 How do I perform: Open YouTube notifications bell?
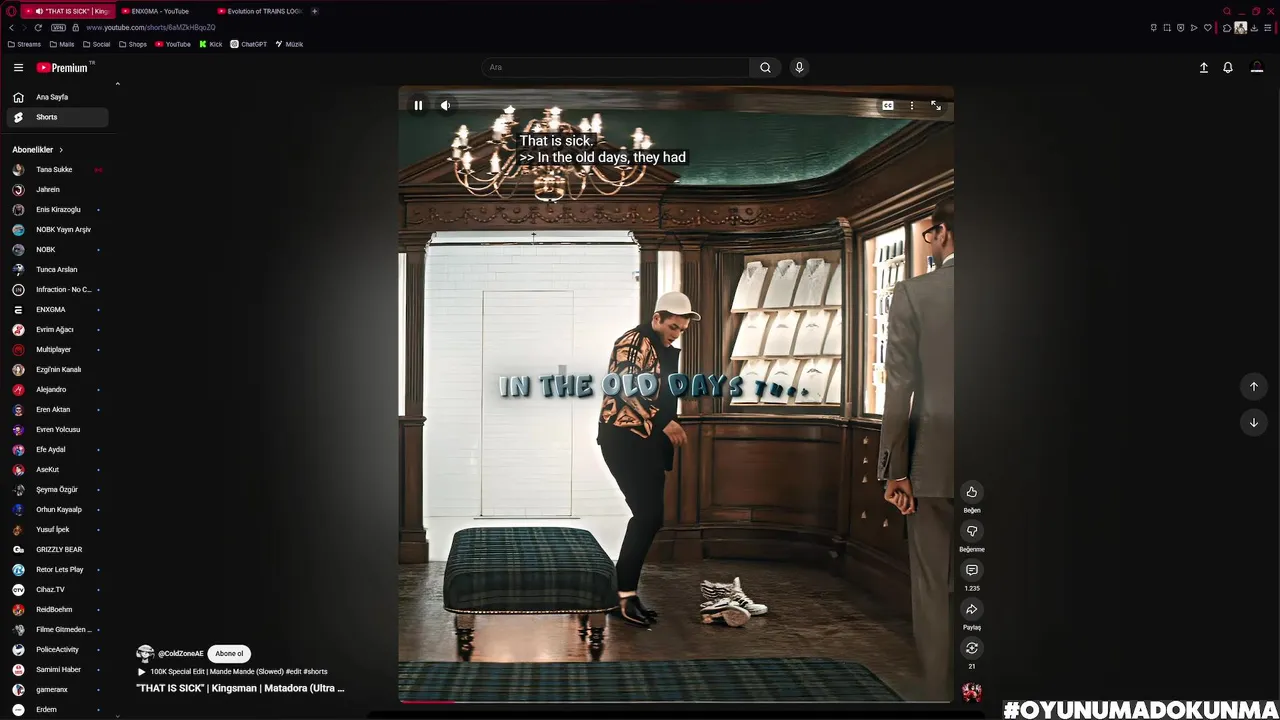[x=1228, y=67]
